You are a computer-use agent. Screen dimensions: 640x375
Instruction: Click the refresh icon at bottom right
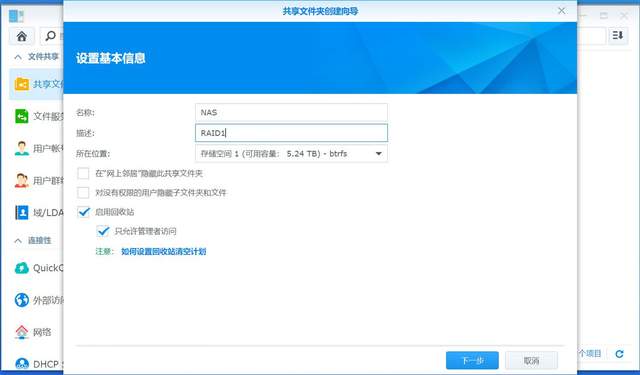pos(619,354)
